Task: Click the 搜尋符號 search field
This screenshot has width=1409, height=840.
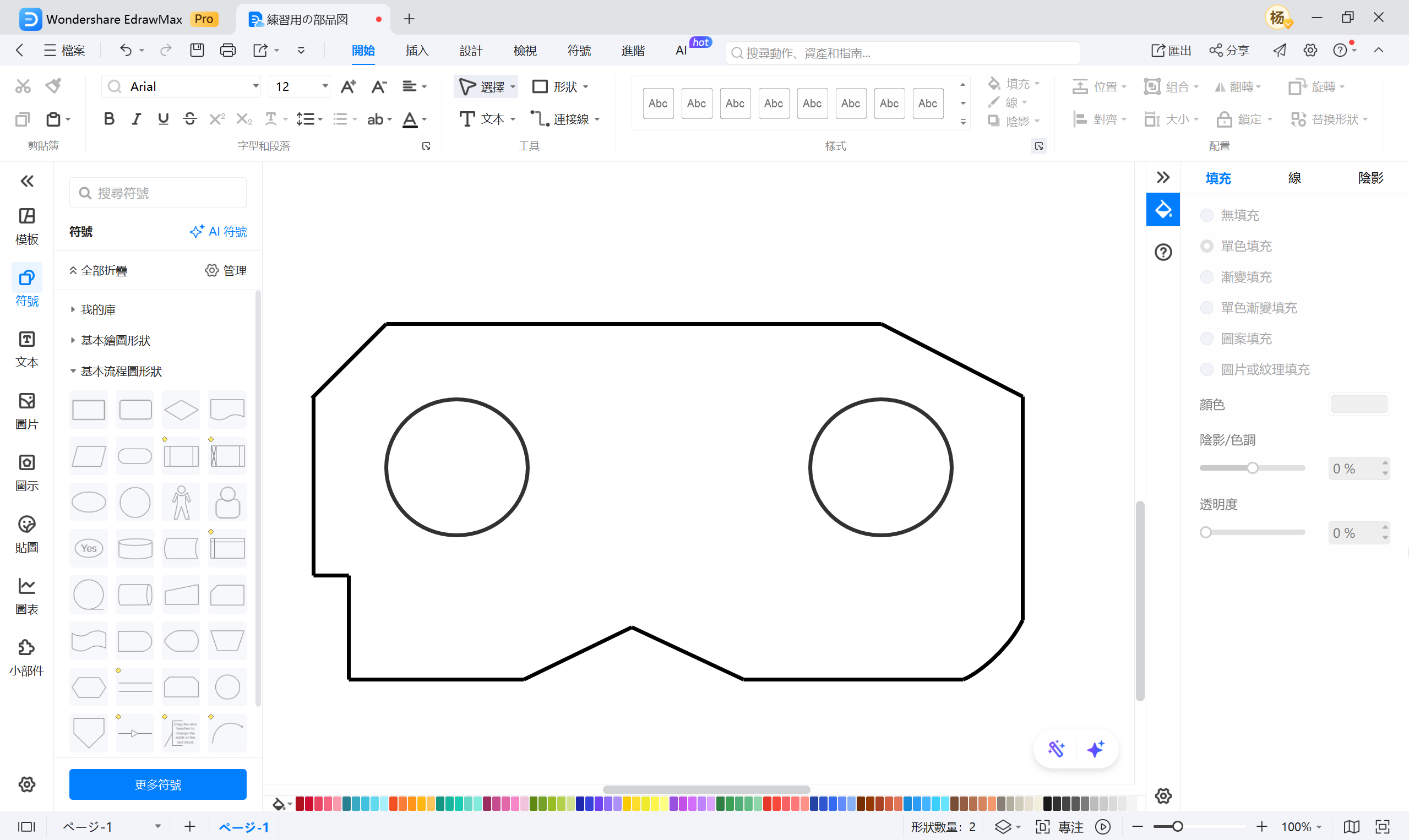Action: click(x=159, y=193)
